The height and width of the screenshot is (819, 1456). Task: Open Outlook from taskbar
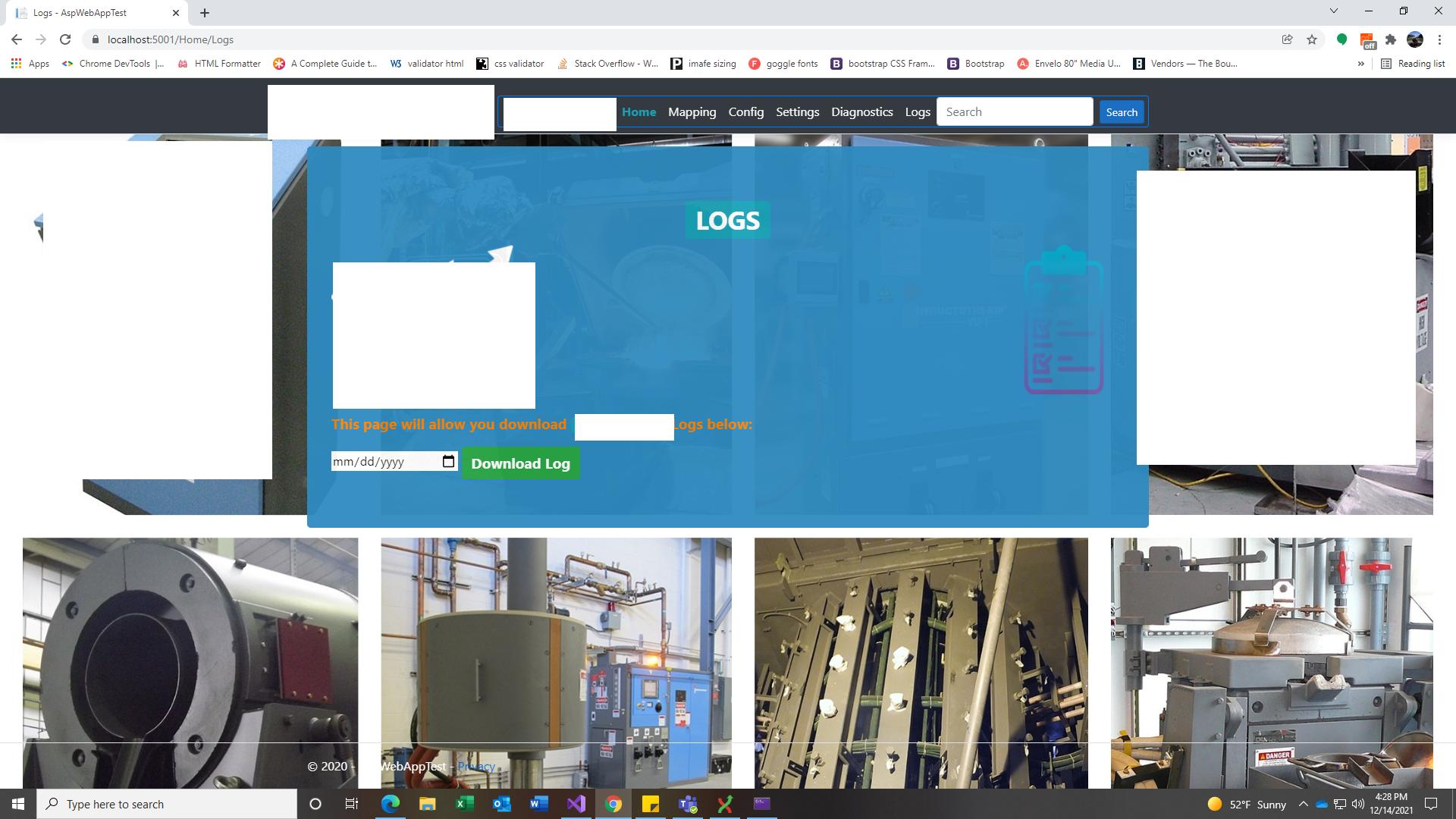click(501, 804)
